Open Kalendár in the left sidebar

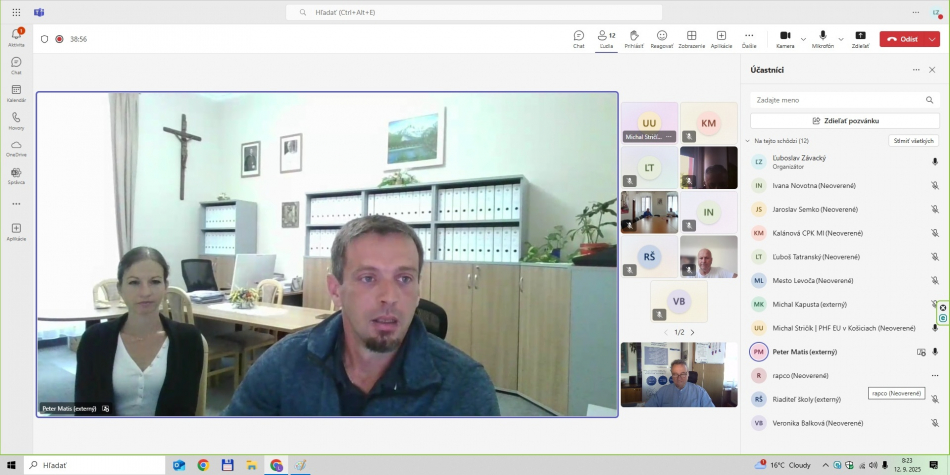(x=16, y=92)
